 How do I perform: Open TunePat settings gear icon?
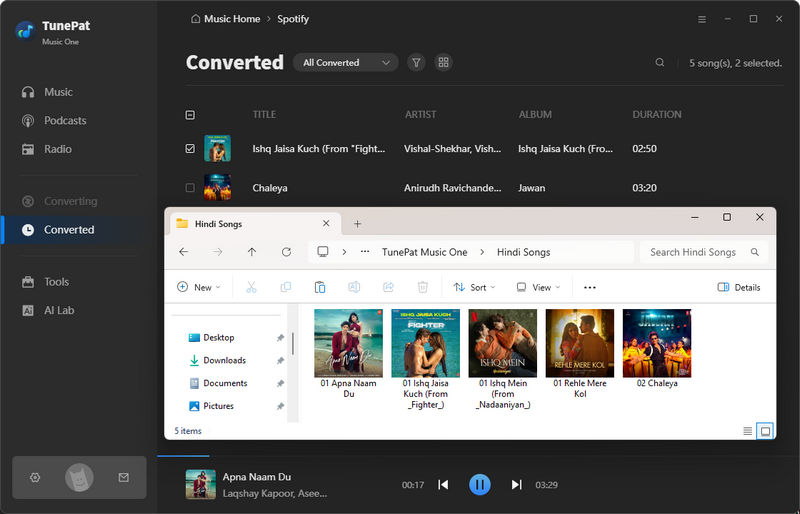35,478
